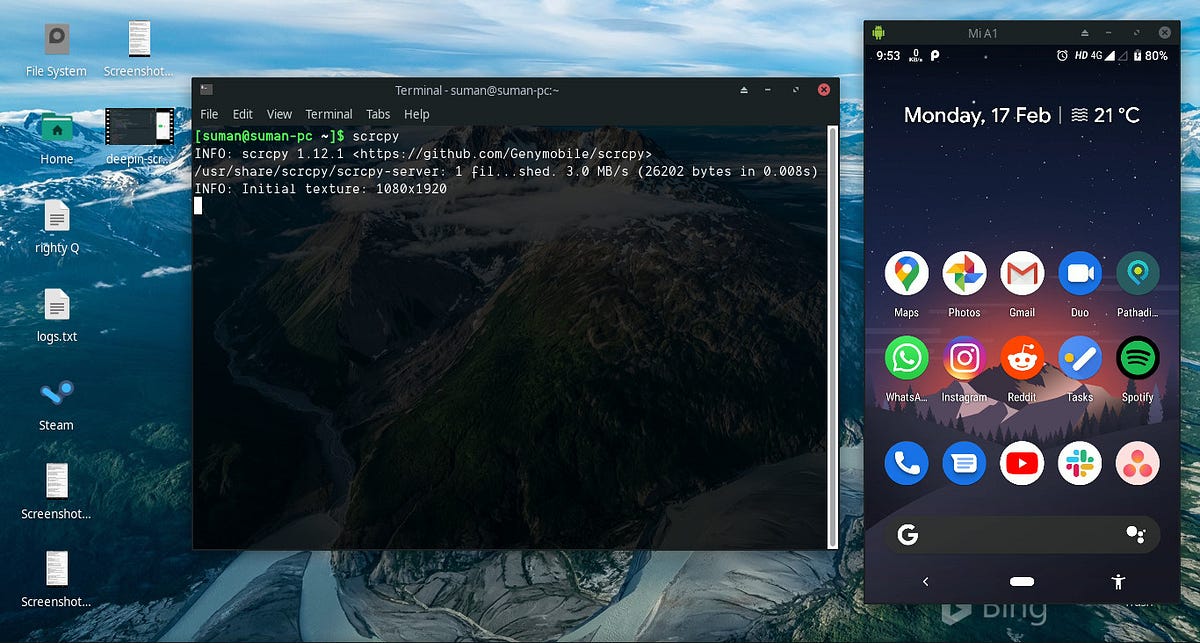This screenshot has width=1200, height=643.
Task: Open the Gmail app
Action: coord(1021,273)
